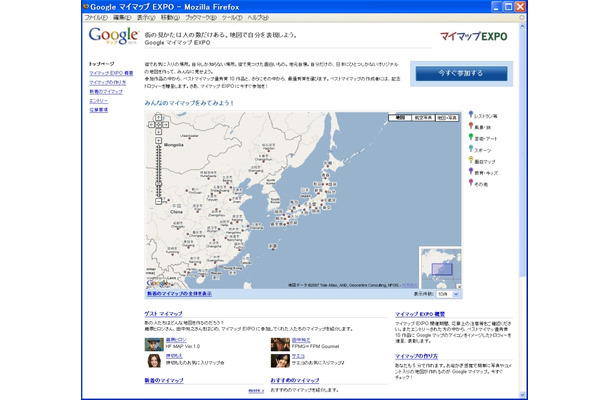This screenshot has width=610, height=400.
Task: Zoom out with the map minus button
Action: pos(158,201)
